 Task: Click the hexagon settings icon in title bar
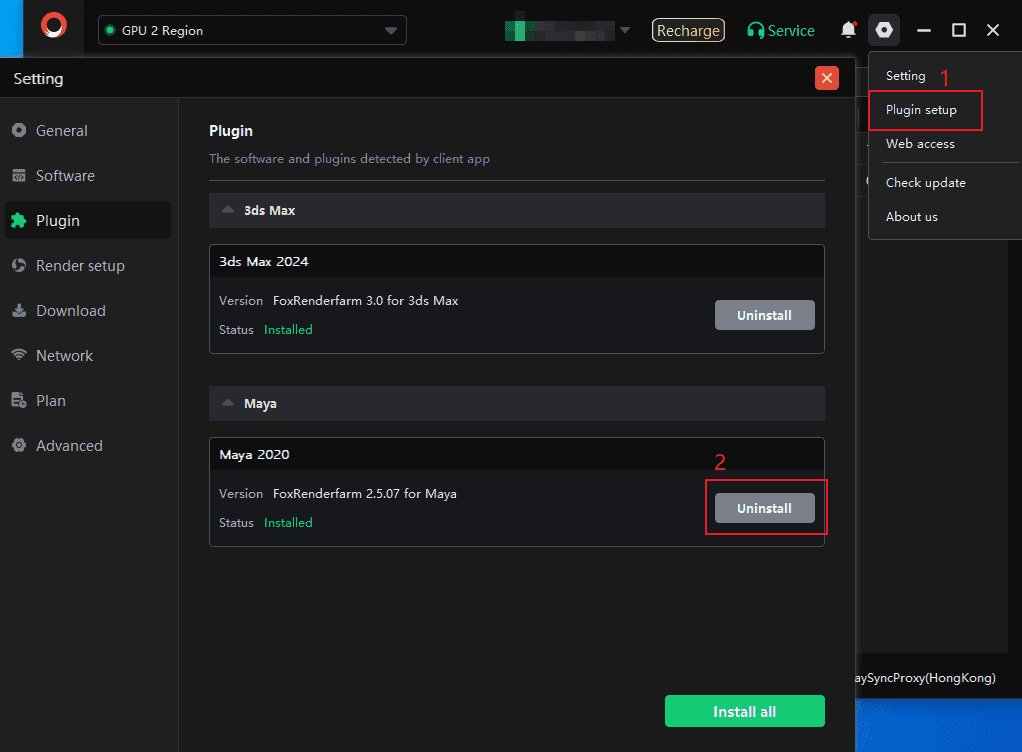click(x=884, y=30)
